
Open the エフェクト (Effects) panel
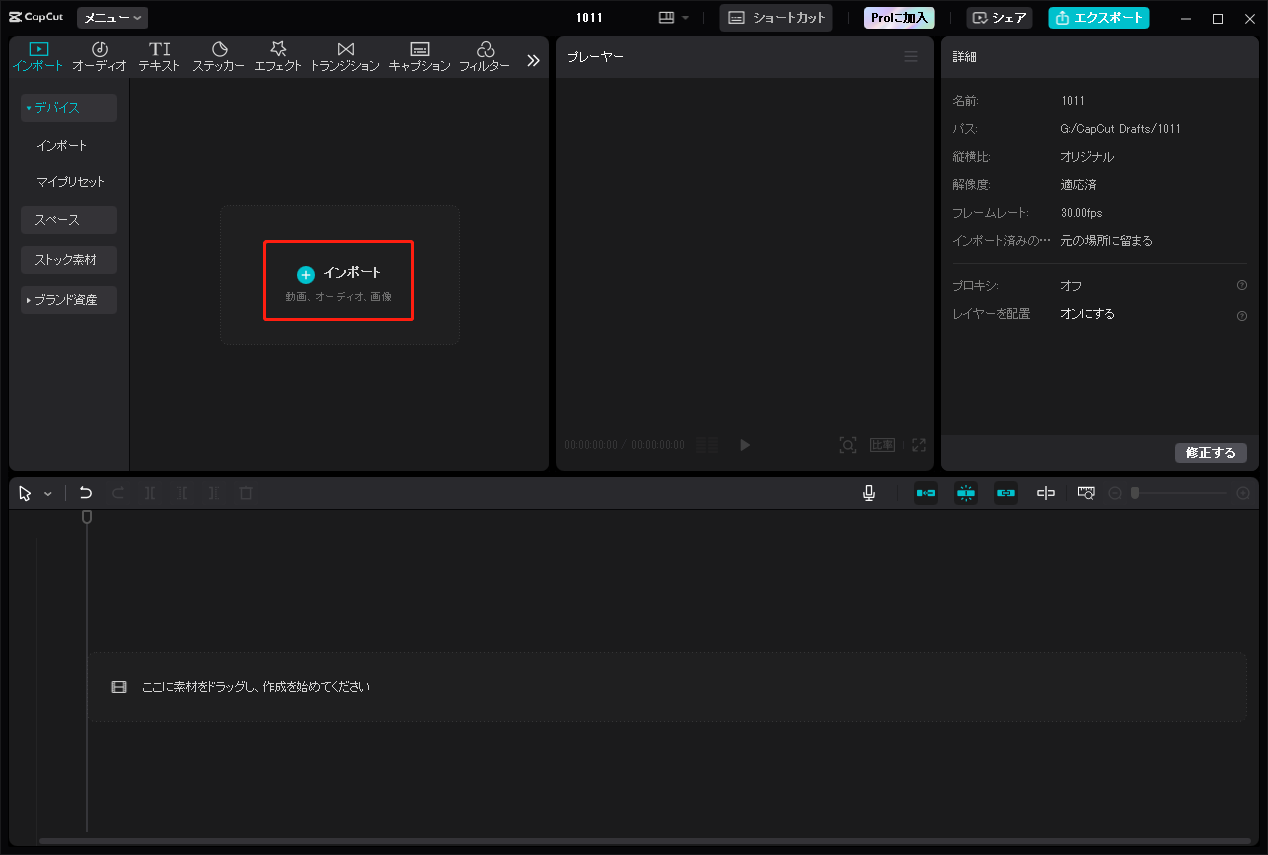tap(278, 56)
